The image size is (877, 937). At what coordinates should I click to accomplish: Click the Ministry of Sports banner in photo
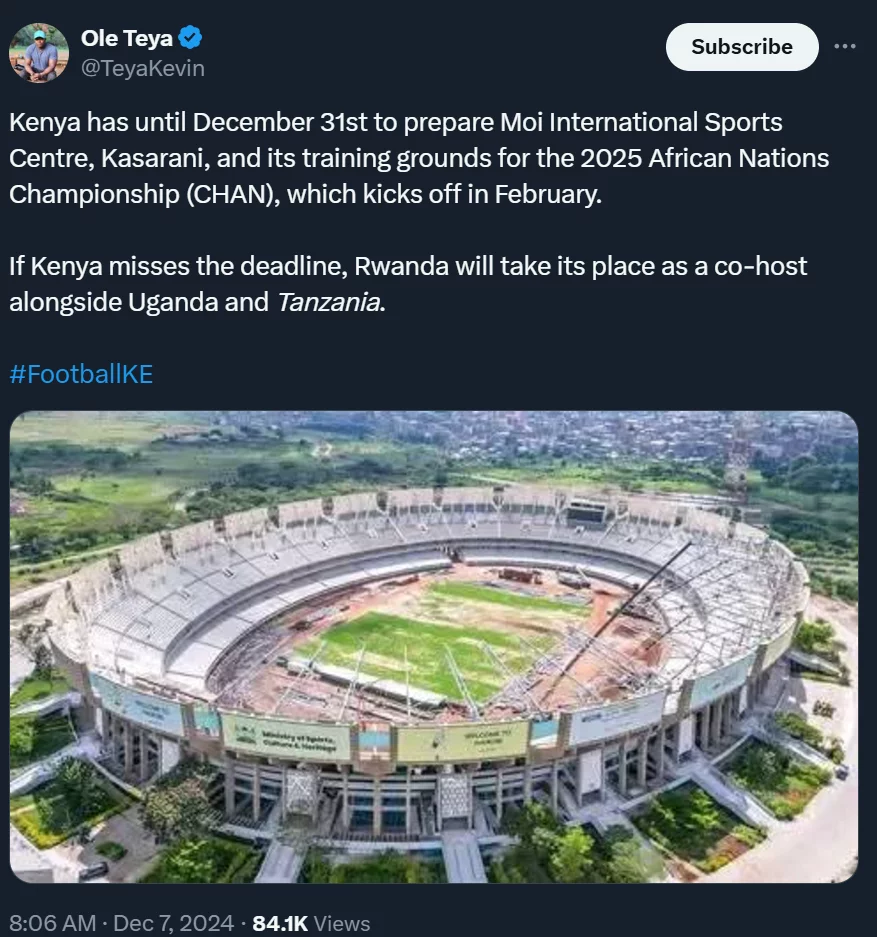tap(287, 739)
